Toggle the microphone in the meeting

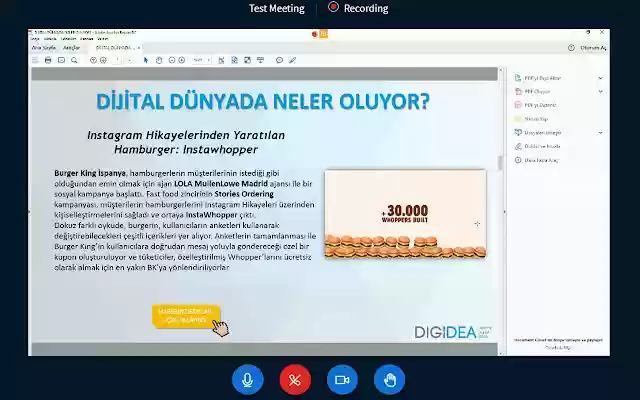(247, 380)
